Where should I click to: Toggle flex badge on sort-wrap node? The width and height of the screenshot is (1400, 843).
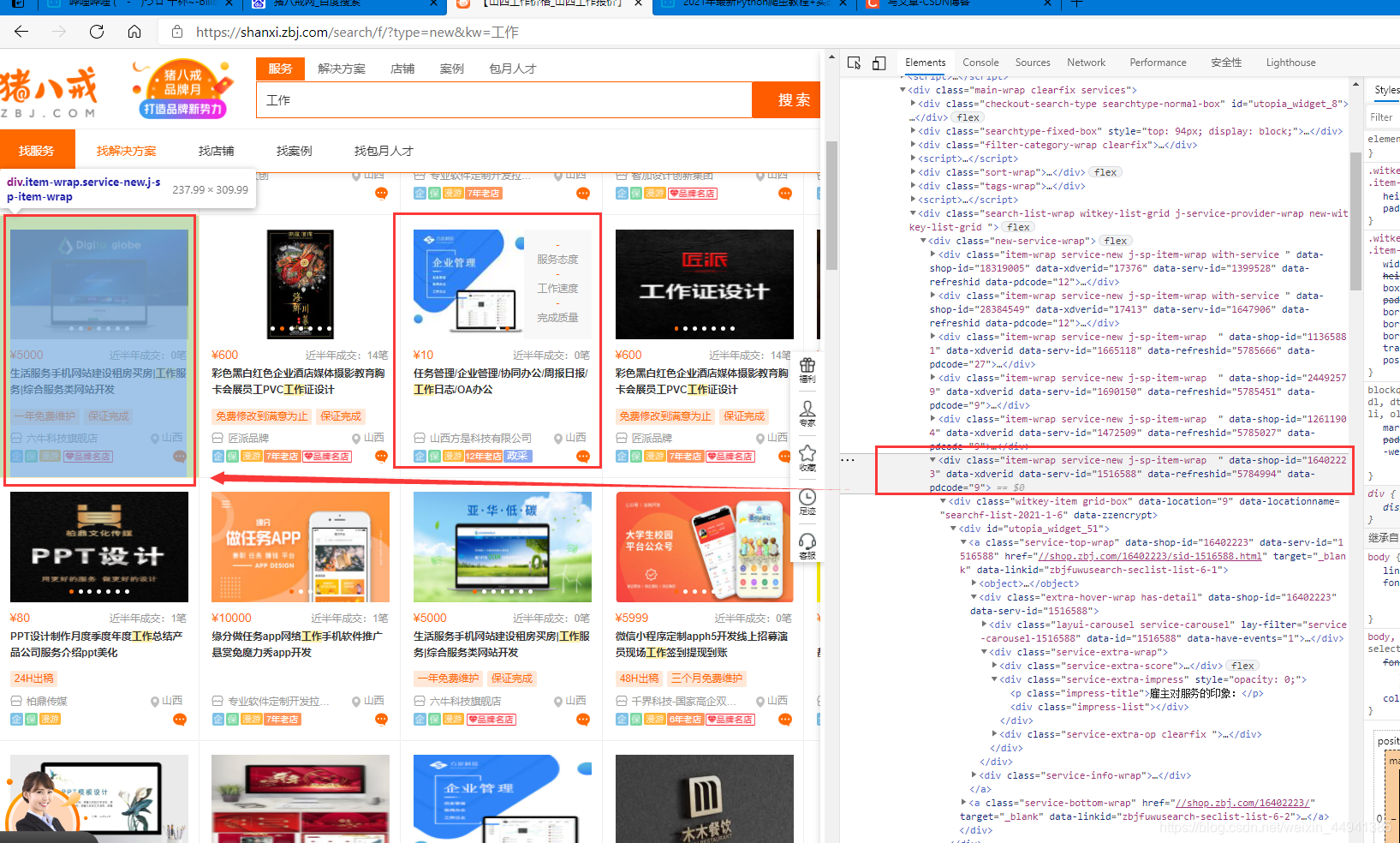click(x=1105, y=172)
